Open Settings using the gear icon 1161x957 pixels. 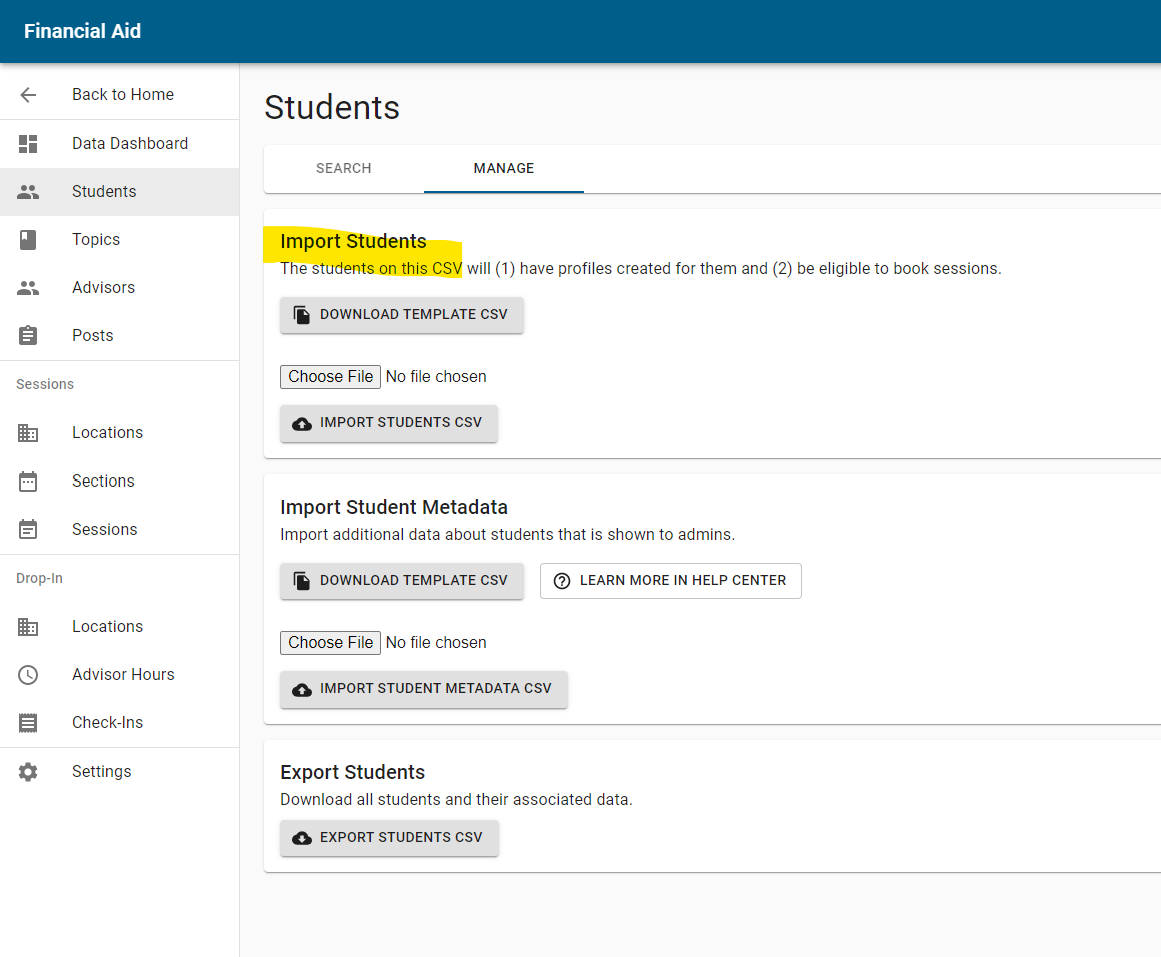point(28,772)
